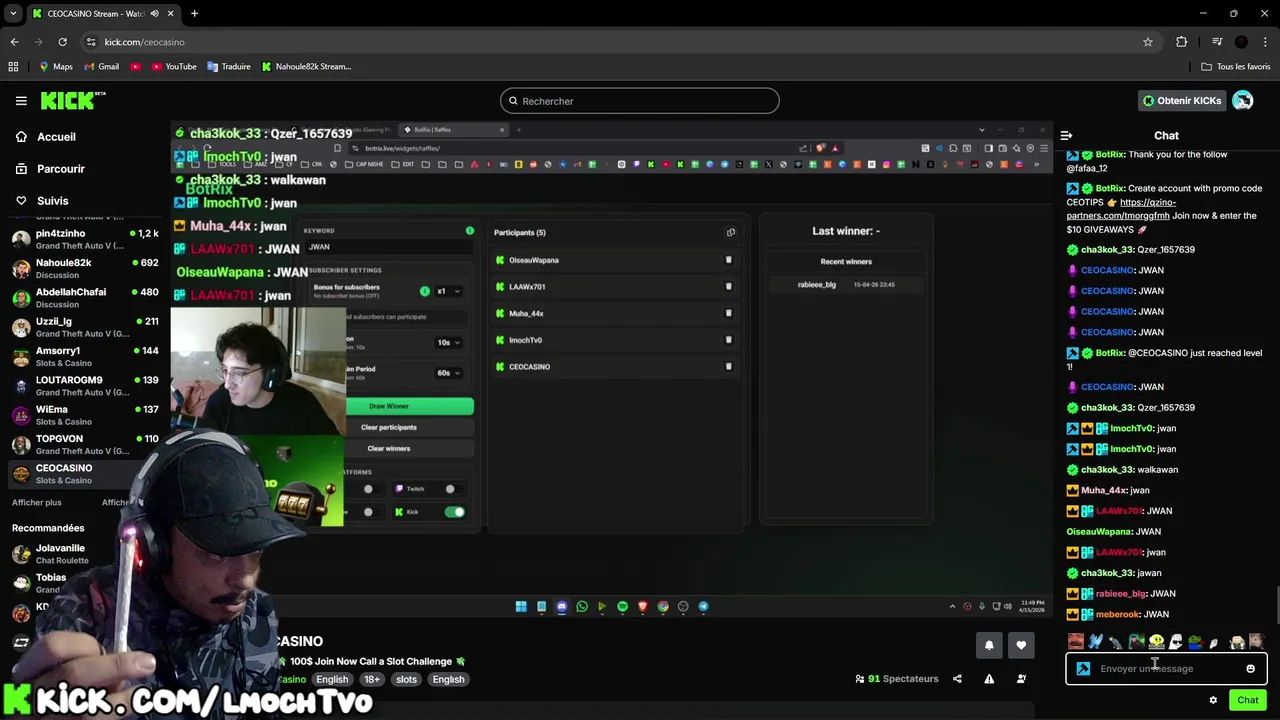Collapse the chat panel

[x=1066, y=135]
